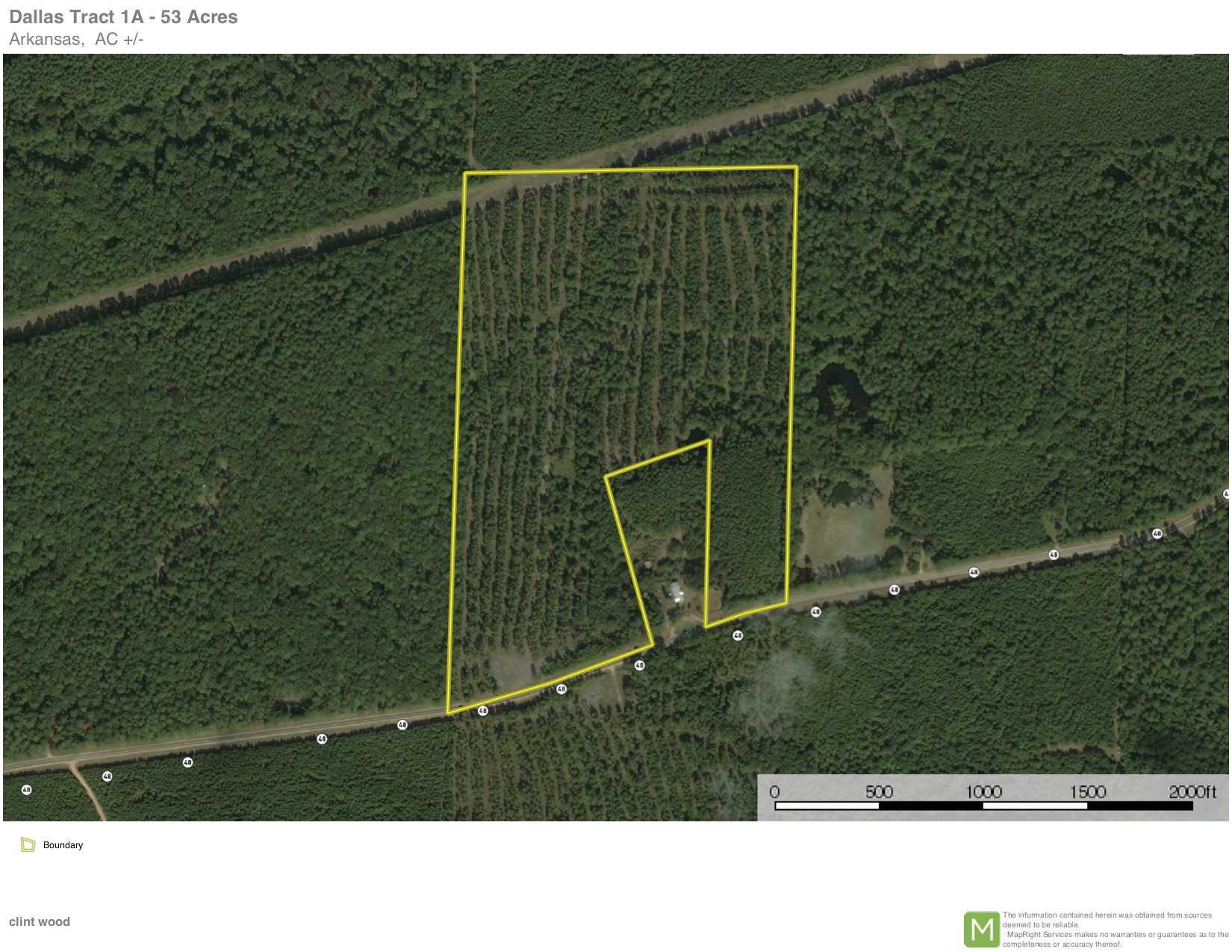Viewport: 1232px width, 952px height.
Task: Click the green MapRight M logo
Action: pyautogui.click(x=981, y=930)
